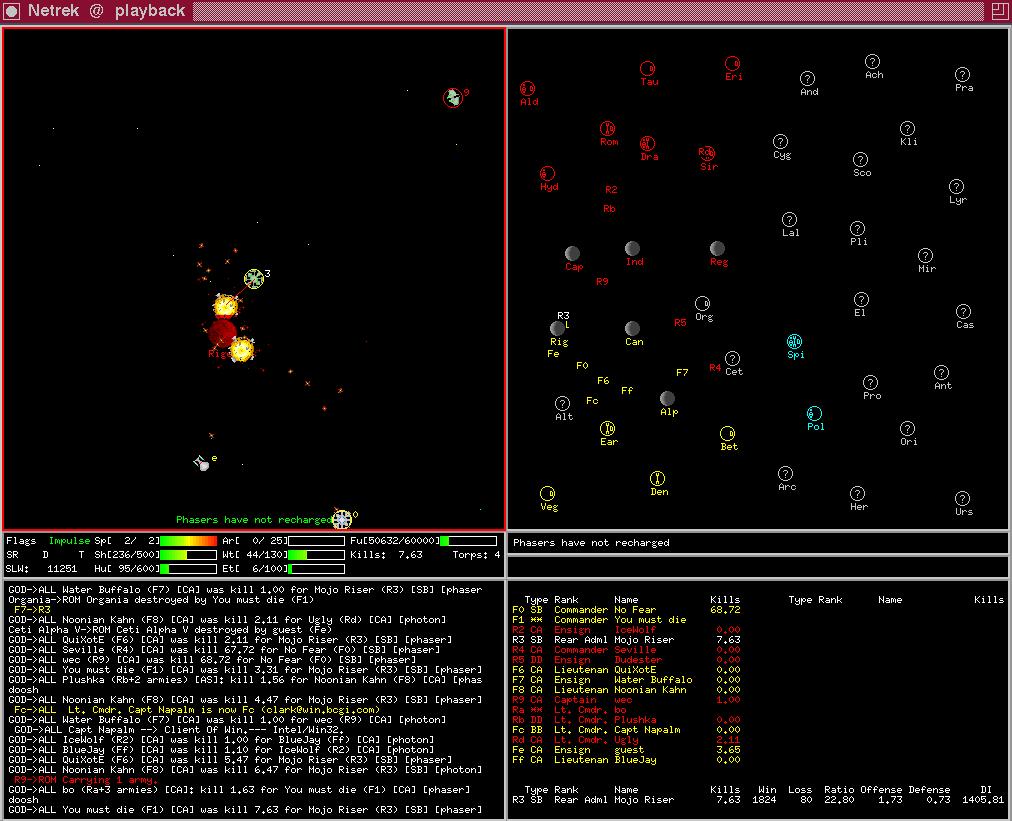Select the Tau planet on galactic map
Image resolution: width=1012 pixels, height=821 pixels.
point(647,68)
